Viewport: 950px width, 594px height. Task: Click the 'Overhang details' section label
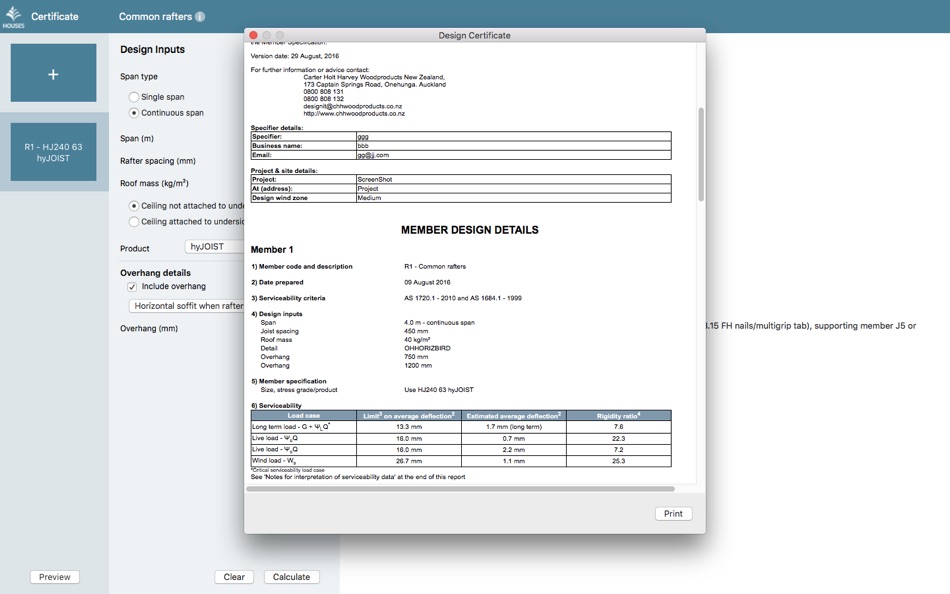coord(155,273)
